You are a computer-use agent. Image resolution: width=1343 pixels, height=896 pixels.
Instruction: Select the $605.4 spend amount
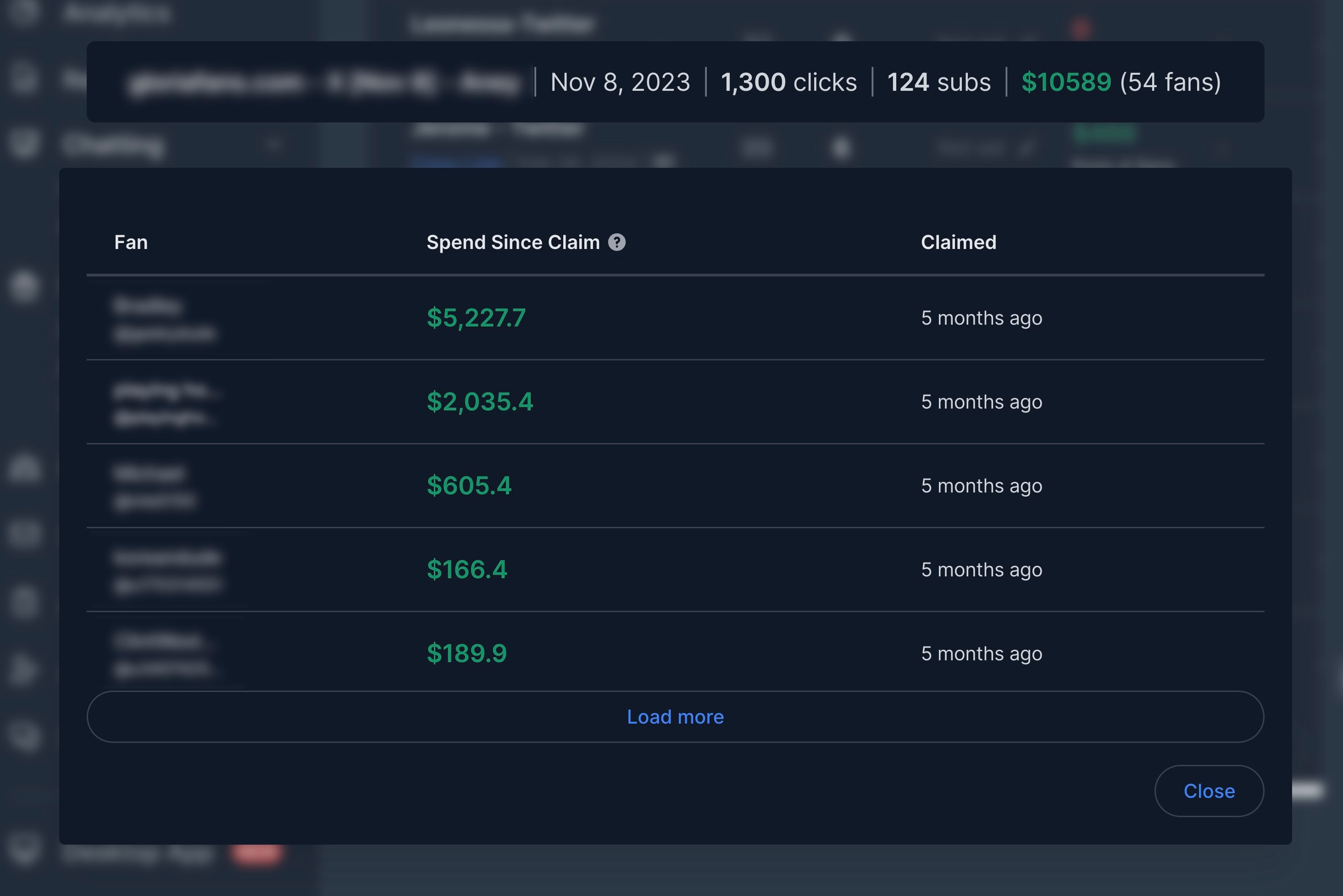(x=469, y=486)
